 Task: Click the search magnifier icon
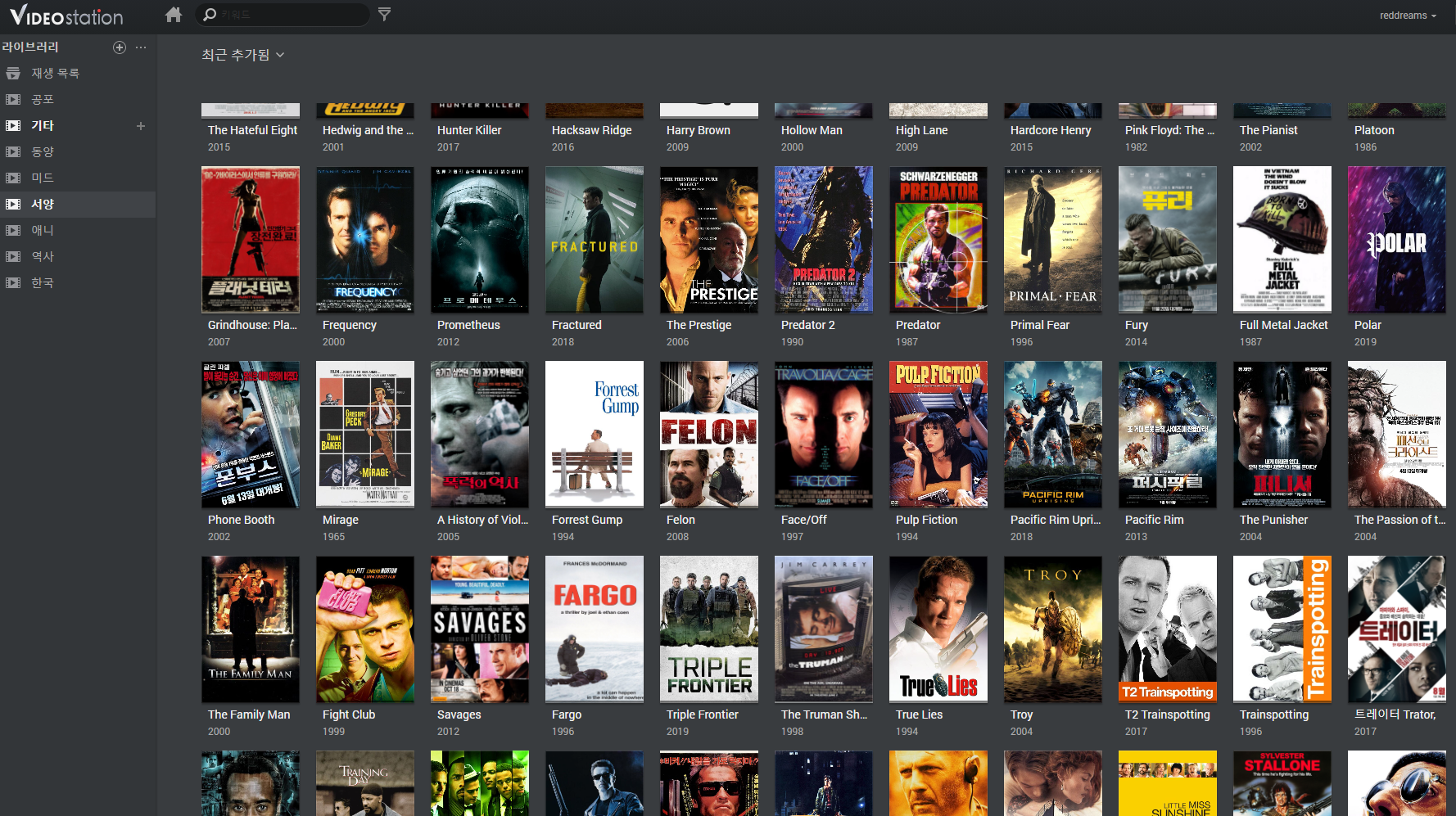pyautogui.click(x=210, y=15)
